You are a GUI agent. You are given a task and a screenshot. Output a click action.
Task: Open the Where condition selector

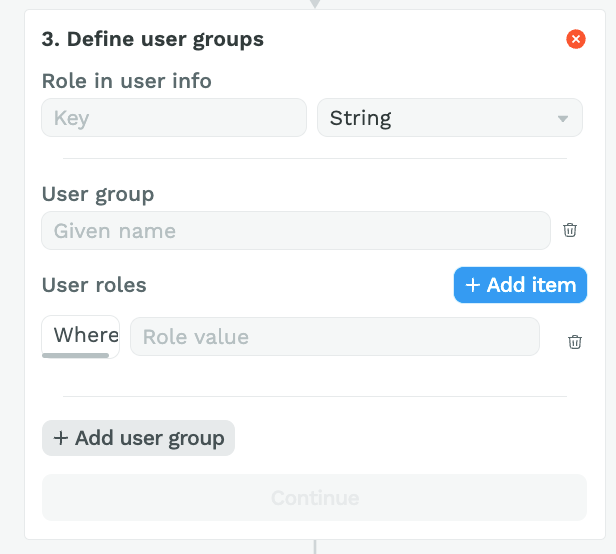(81, 335)
